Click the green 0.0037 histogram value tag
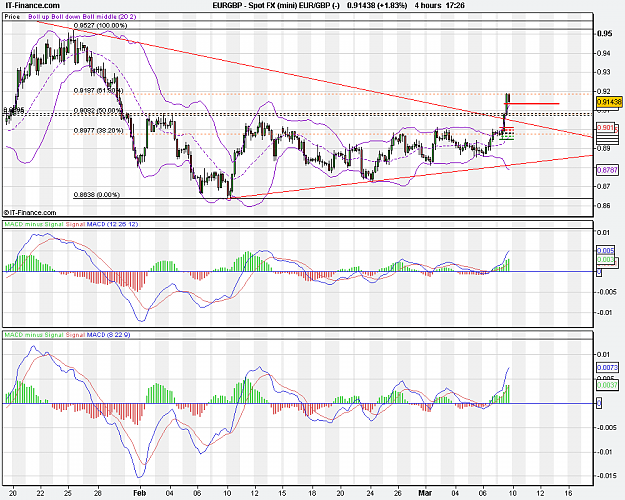Viewport: 625px width, 500px height. (607, 385)
